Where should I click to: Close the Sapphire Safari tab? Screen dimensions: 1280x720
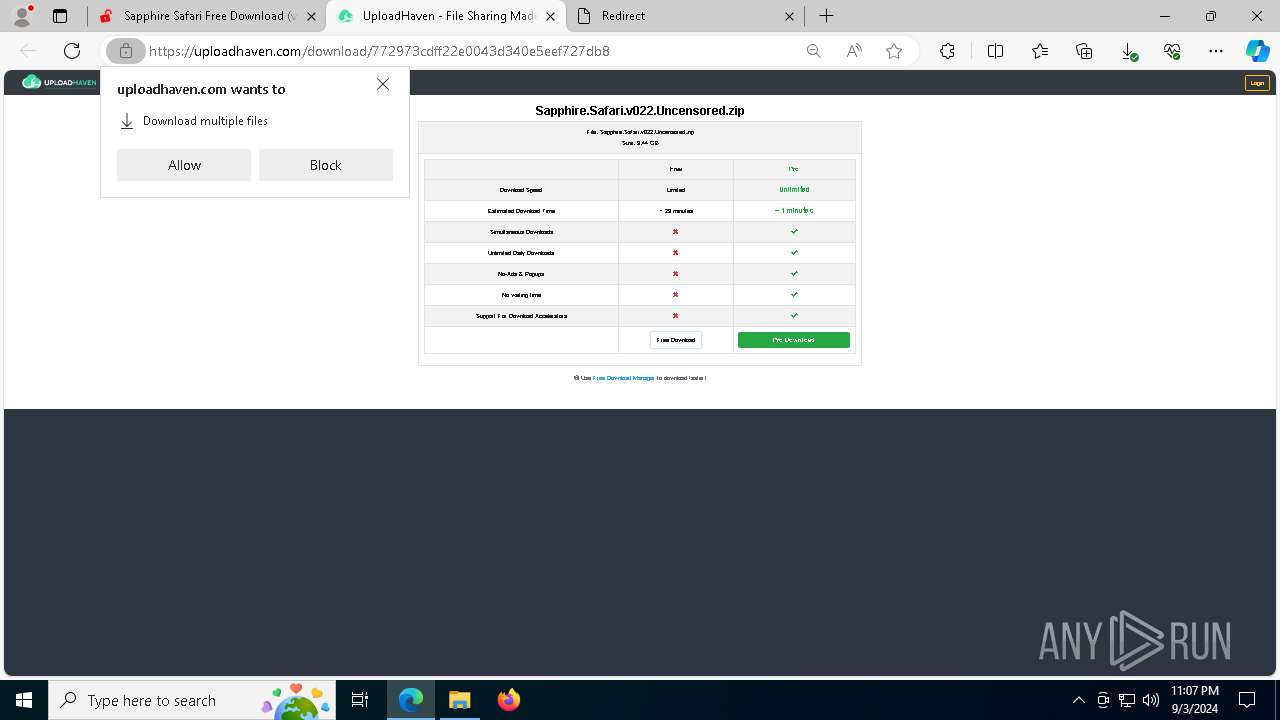[x=312, y=16]
